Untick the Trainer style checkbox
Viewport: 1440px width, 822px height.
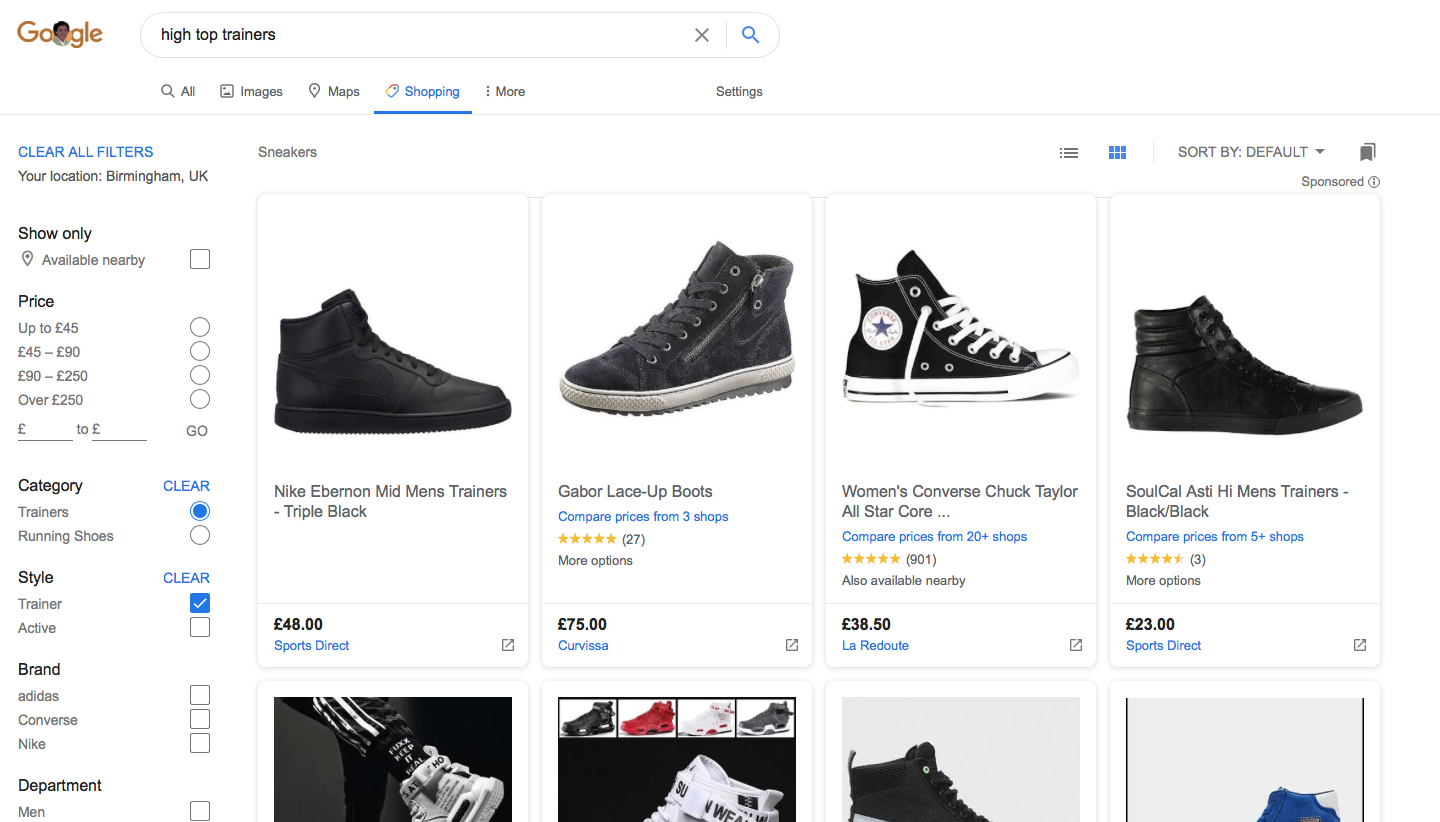coord(200,603)
